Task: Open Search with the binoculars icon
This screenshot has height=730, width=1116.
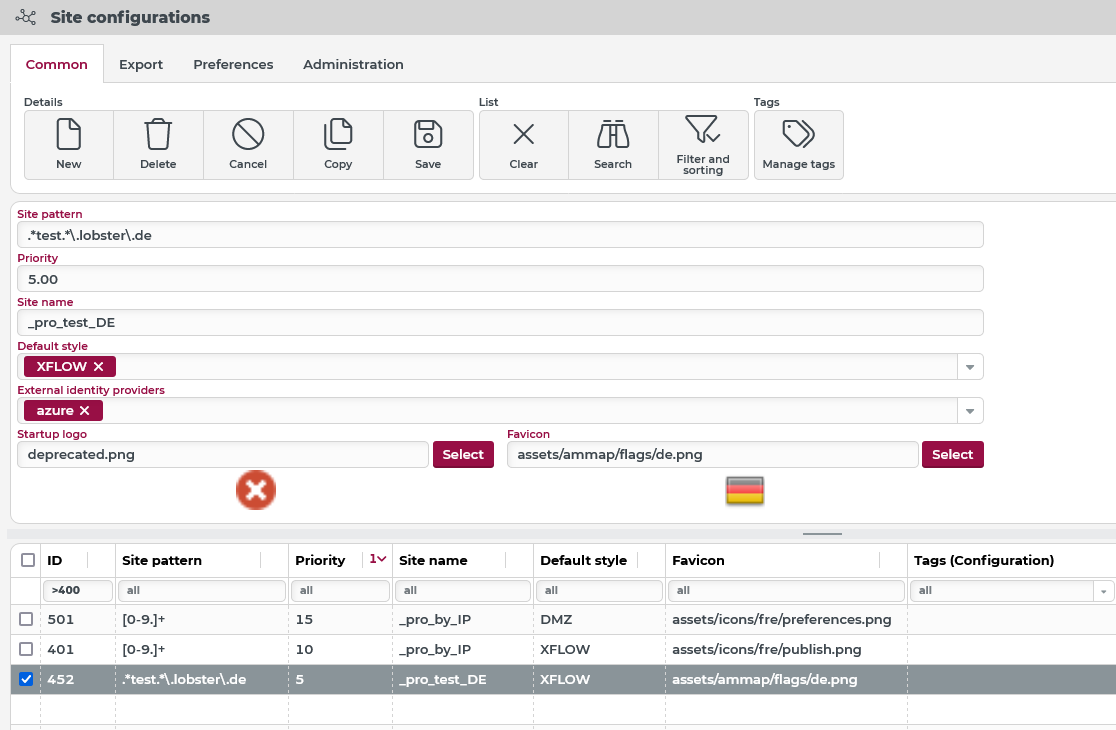Action: 613,134
